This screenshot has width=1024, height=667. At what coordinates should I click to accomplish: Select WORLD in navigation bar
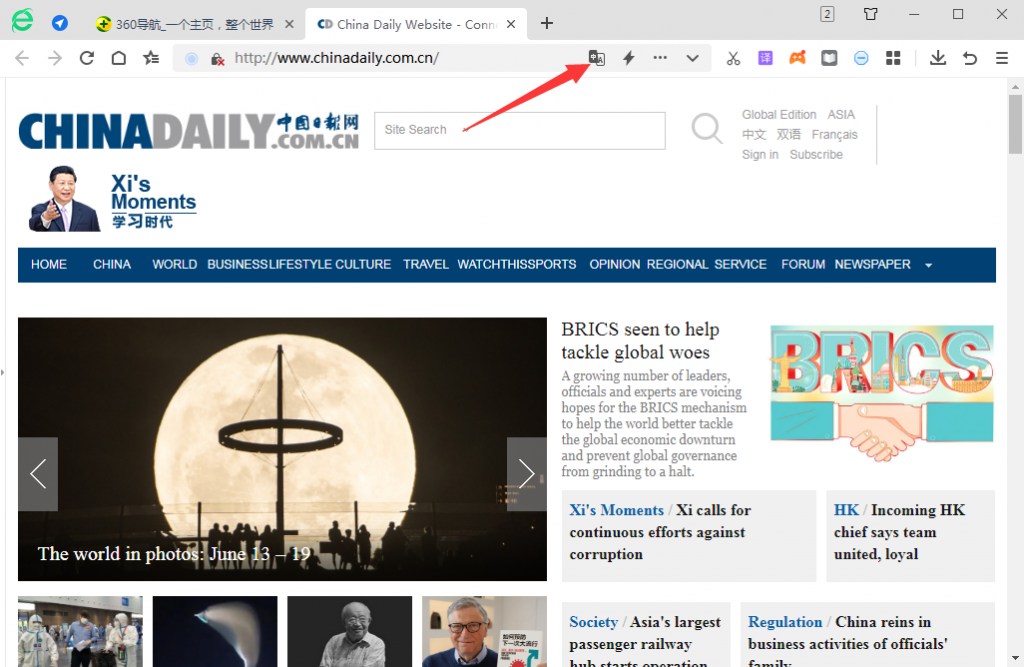(174, 265)
